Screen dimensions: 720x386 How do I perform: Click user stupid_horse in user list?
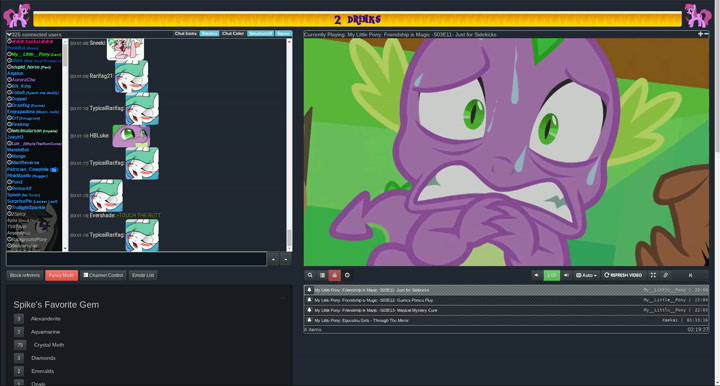pos(26,67)
